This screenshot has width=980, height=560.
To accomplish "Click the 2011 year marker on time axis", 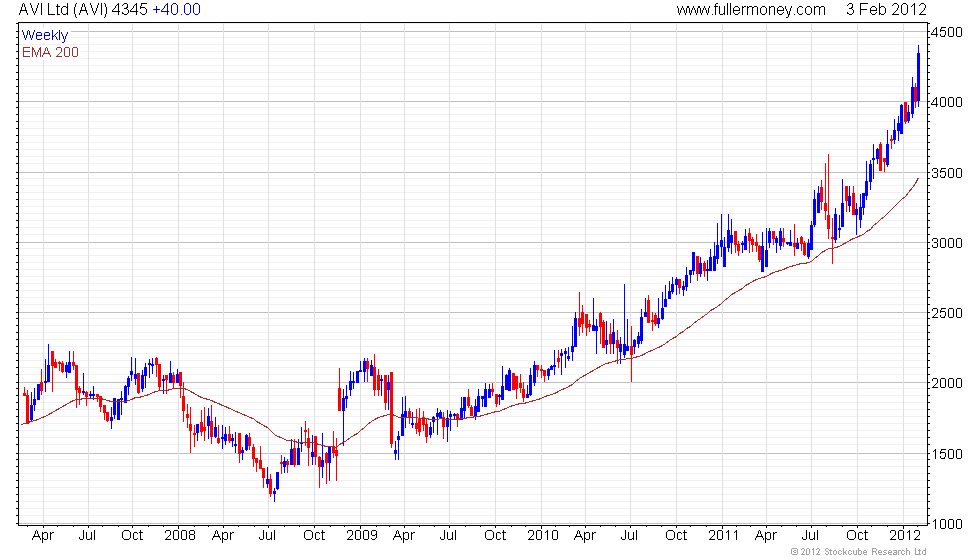I will coord(722,535).
